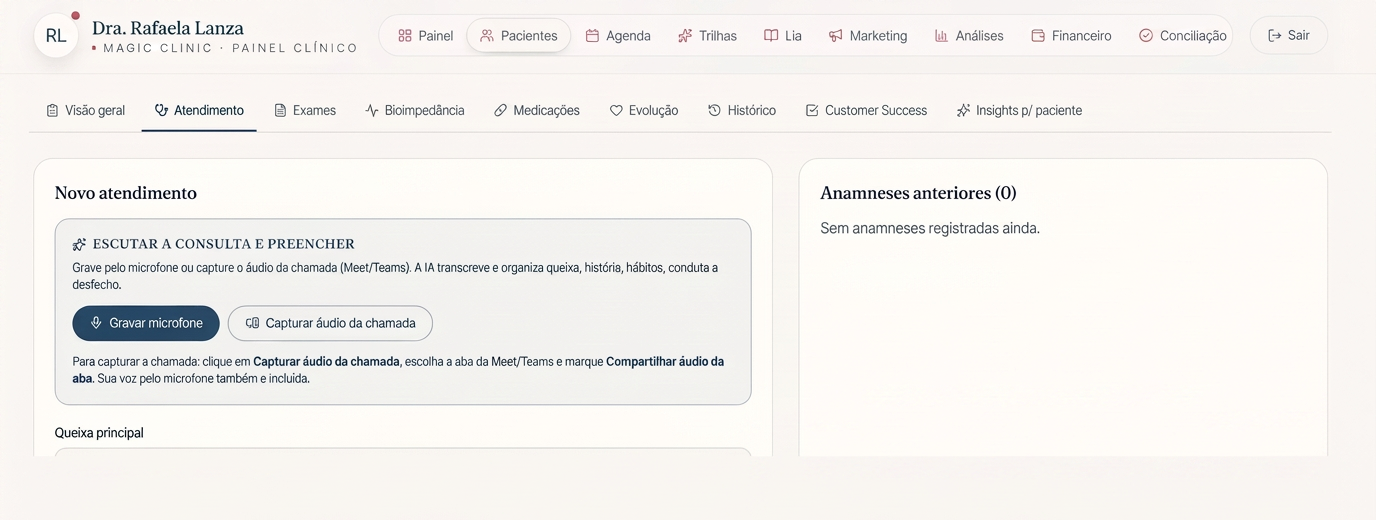The image size is (1376, 520).
Task: Open the Pacientes menu item
Action: click(518, 36)
